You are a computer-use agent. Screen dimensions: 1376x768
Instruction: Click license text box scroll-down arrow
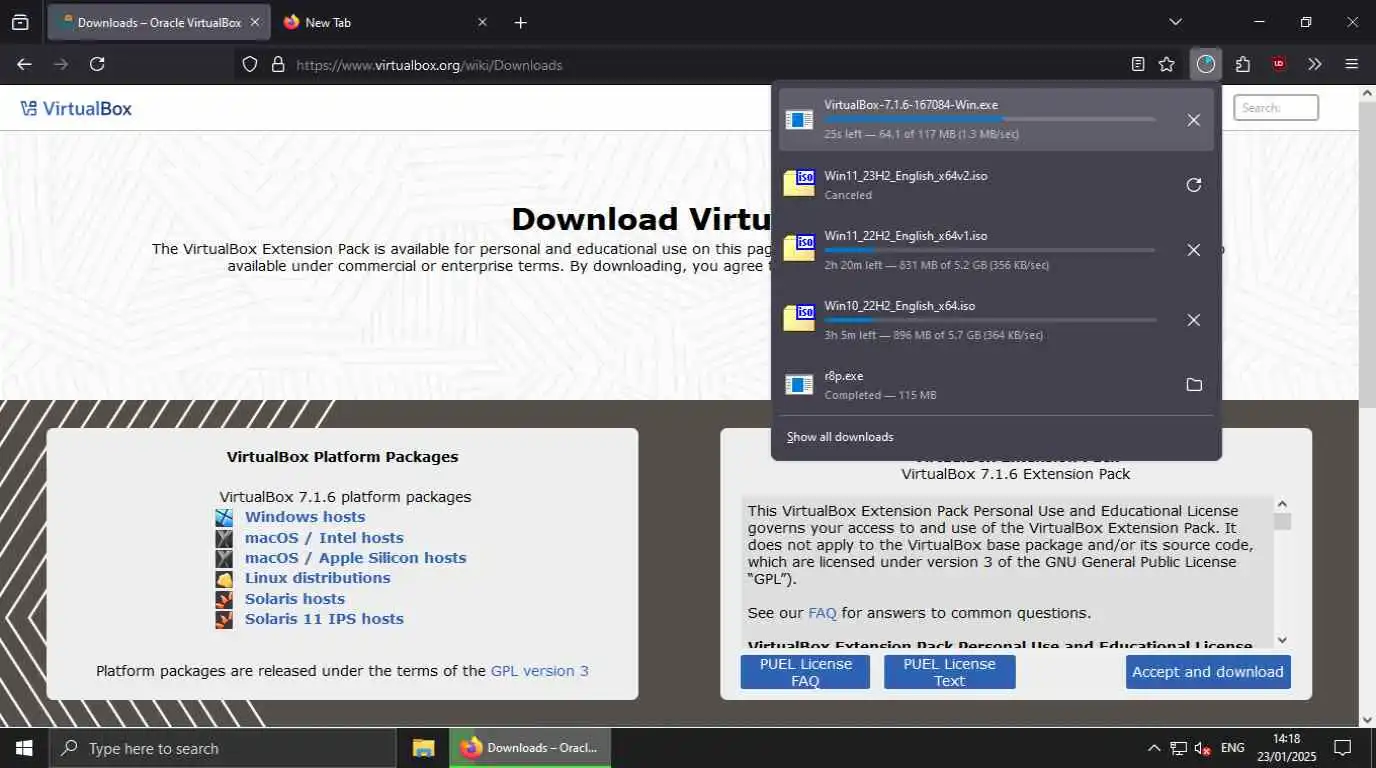coord(1282,640)
